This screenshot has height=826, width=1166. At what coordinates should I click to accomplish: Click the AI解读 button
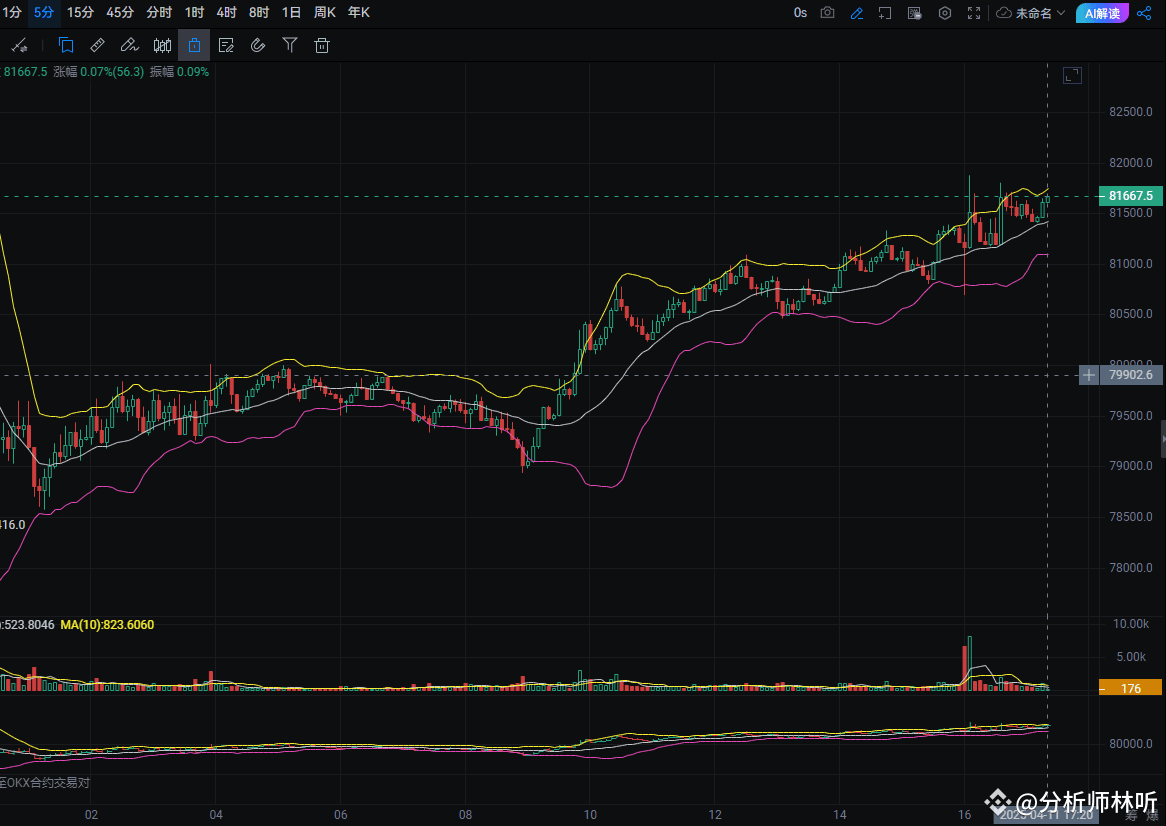coord(1103,13)
